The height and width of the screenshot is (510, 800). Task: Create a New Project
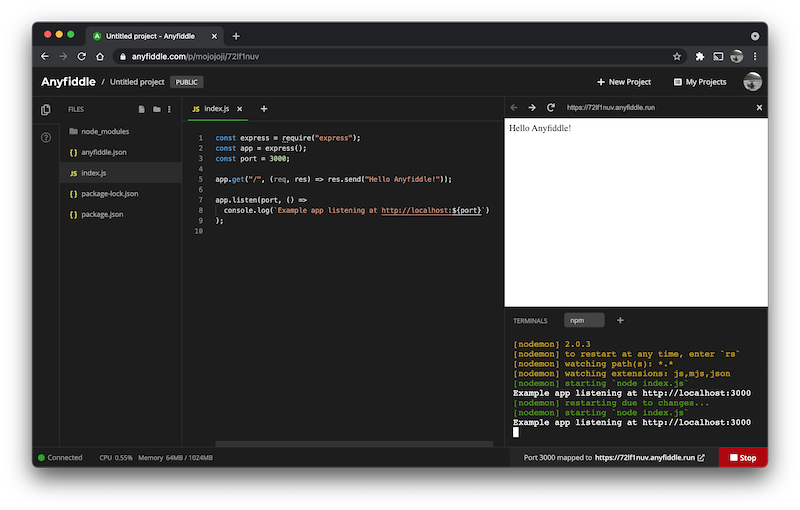pyautogui.click(x=624, y=82)
